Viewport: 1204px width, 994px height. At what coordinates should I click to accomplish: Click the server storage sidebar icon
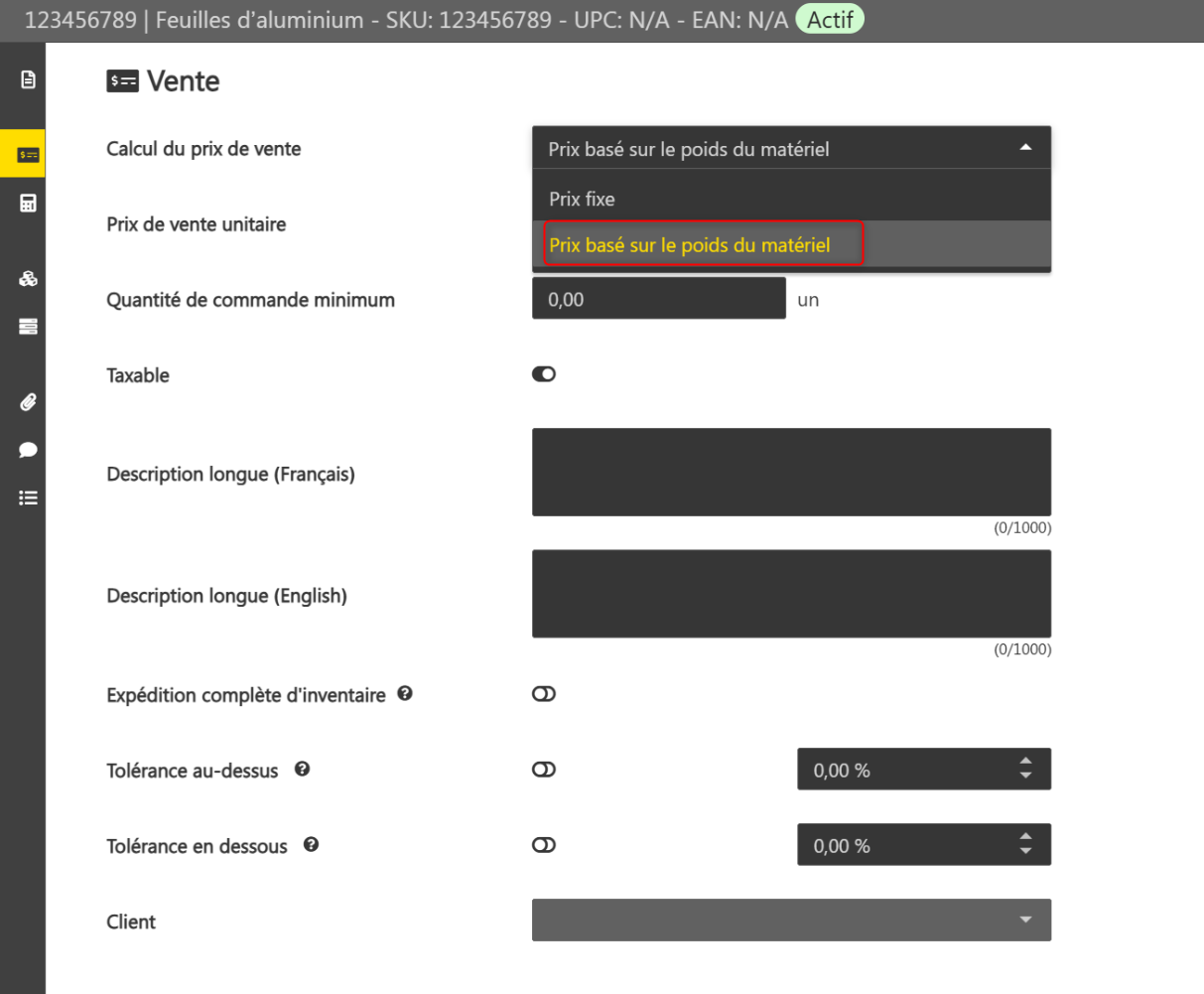(28, 327)
